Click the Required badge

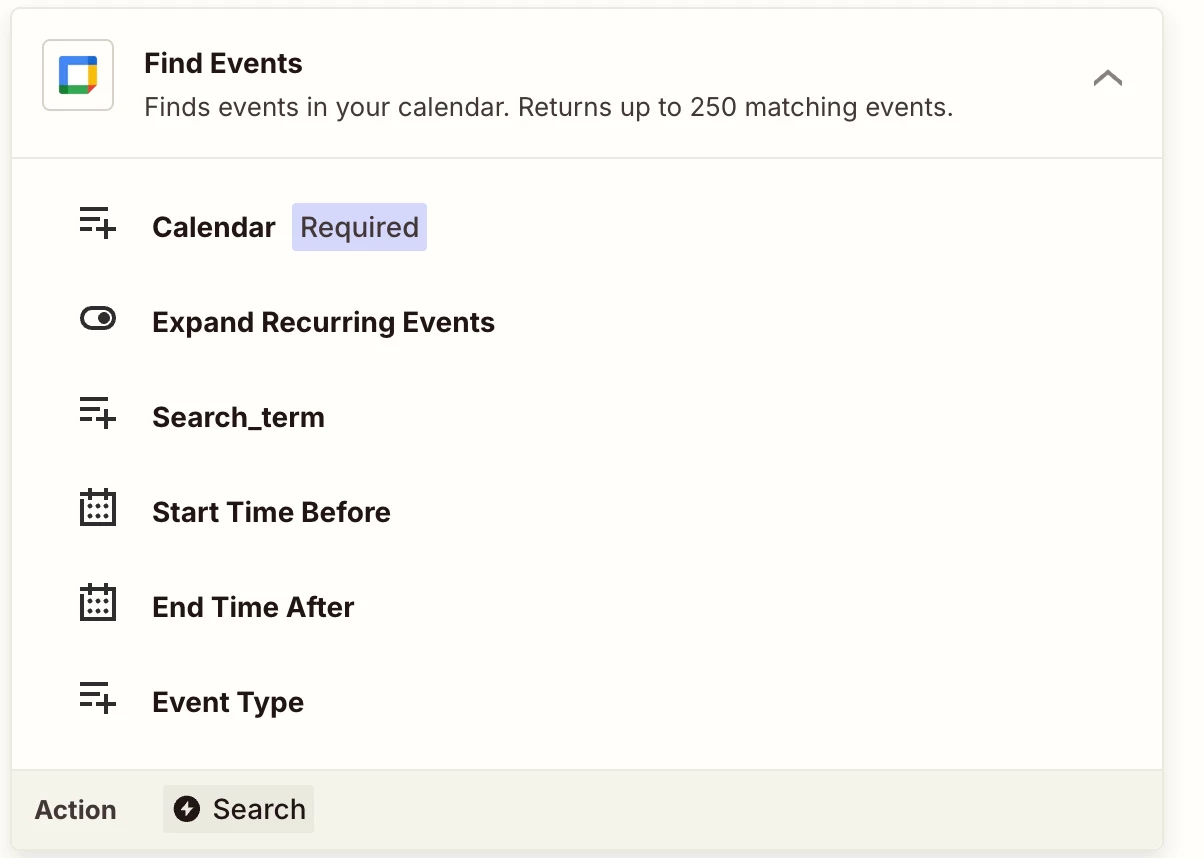359,227
